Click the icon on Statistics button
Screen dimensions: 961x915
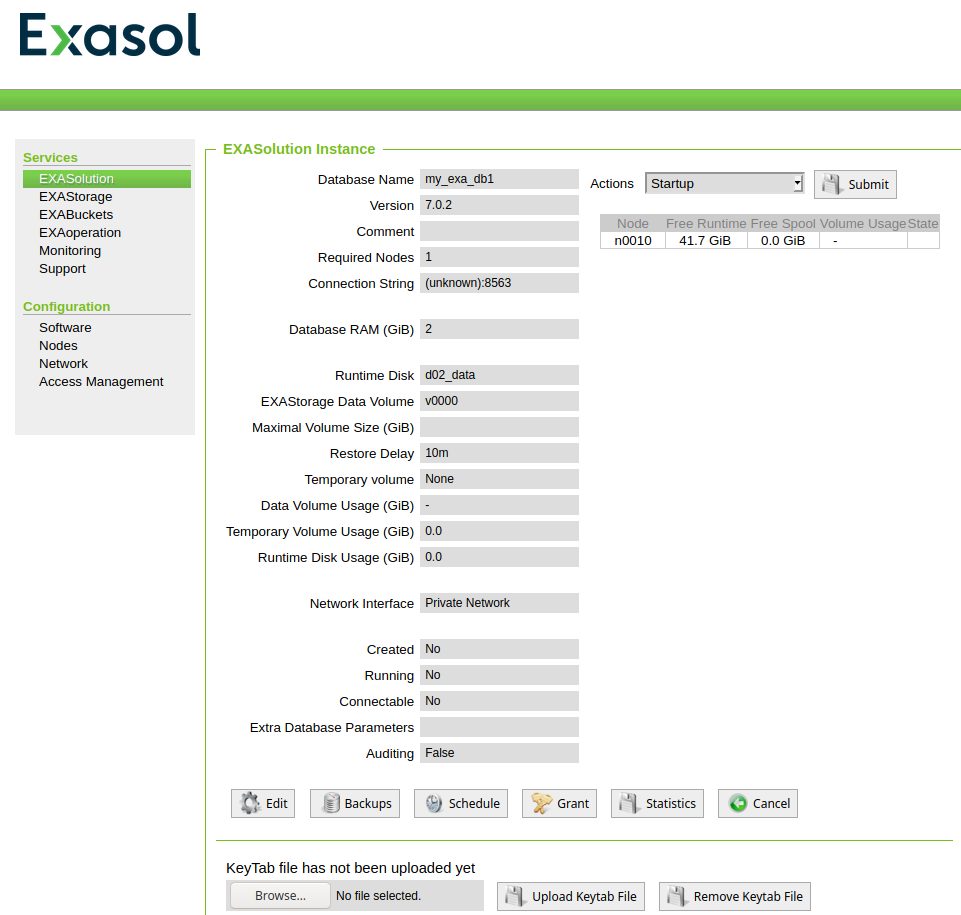(629, 803)
